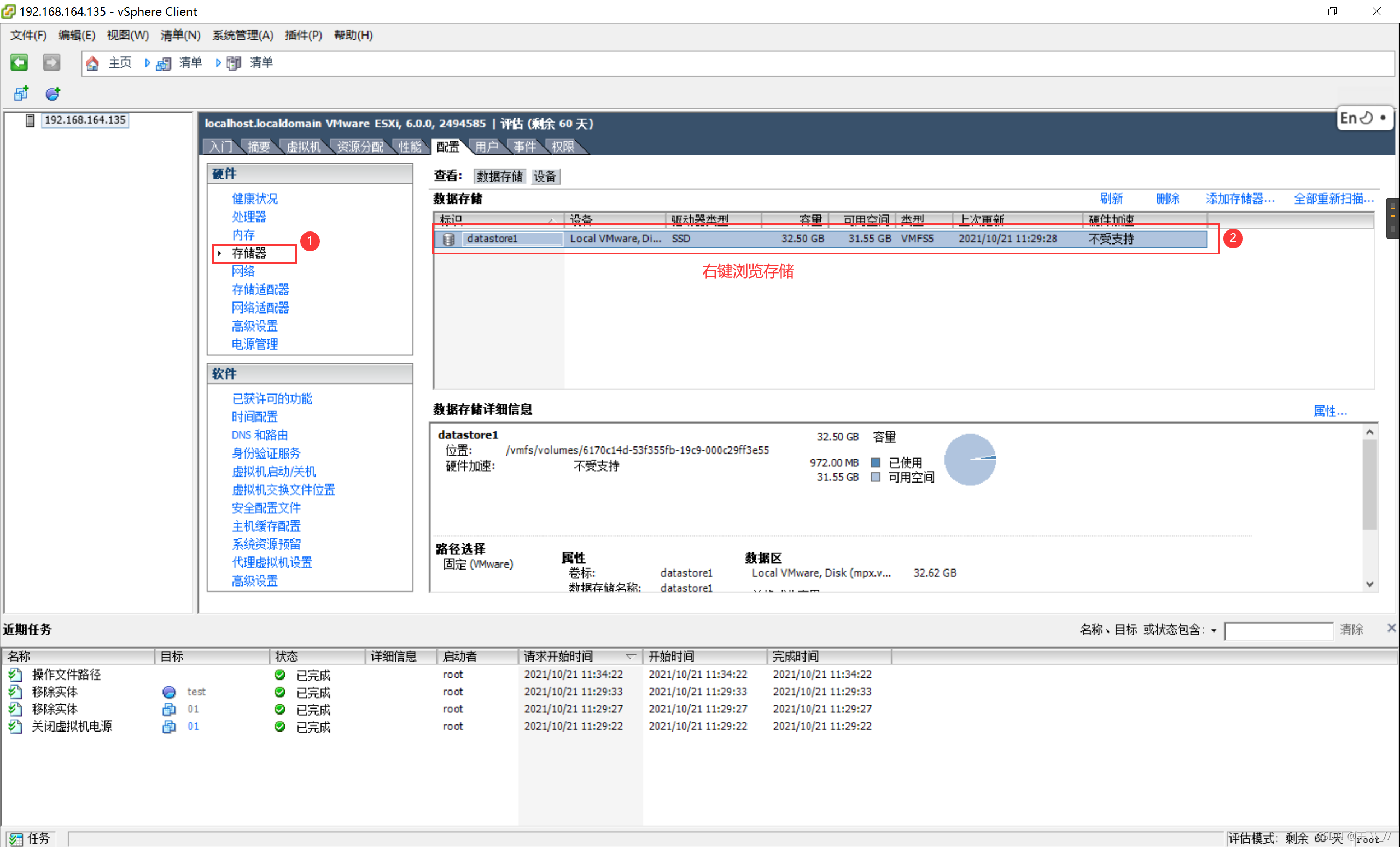Open the 帮助(H) menu
The width and height of the screenshot is (1400, 847).
[x=353, y=35]
